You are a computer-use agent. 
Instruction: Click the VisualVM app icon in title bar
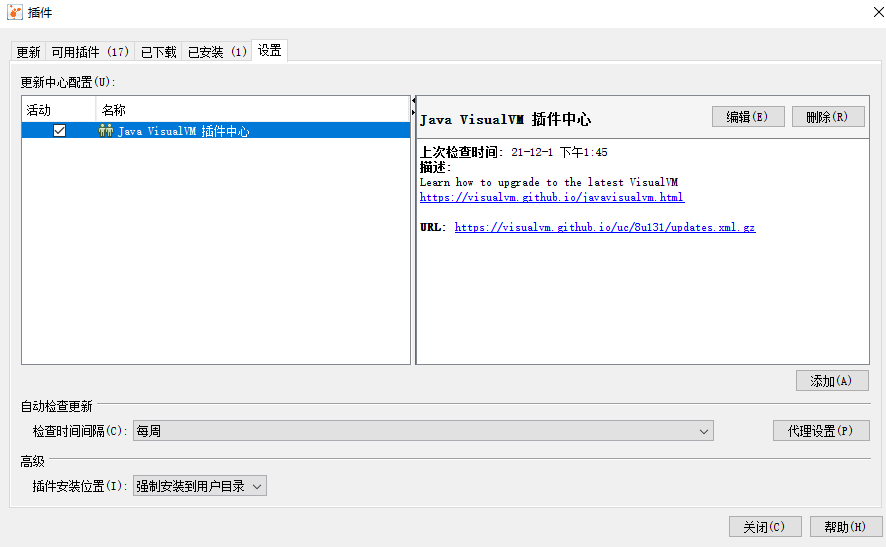(x=15, y=12)
